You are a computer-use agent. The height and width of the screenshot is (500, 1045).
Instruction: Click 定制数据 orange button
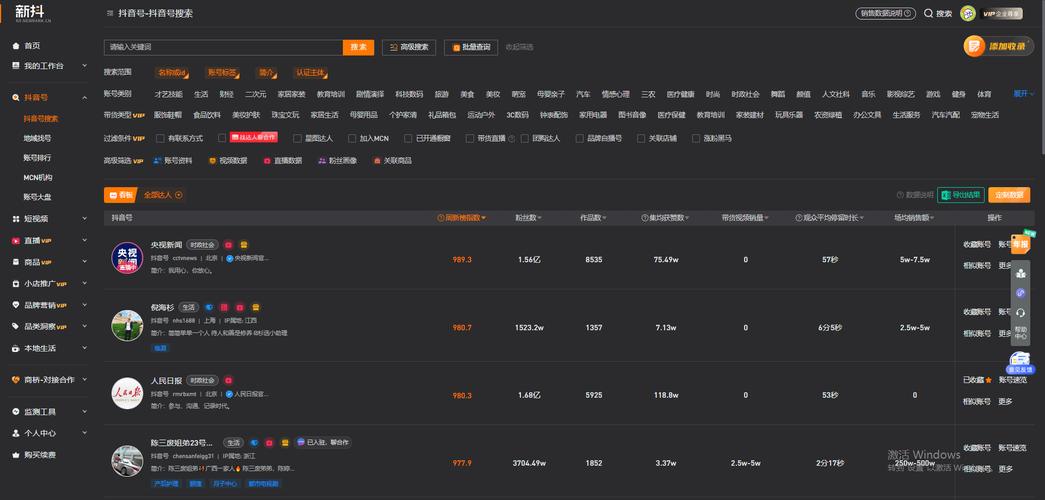pos(1009,195)
